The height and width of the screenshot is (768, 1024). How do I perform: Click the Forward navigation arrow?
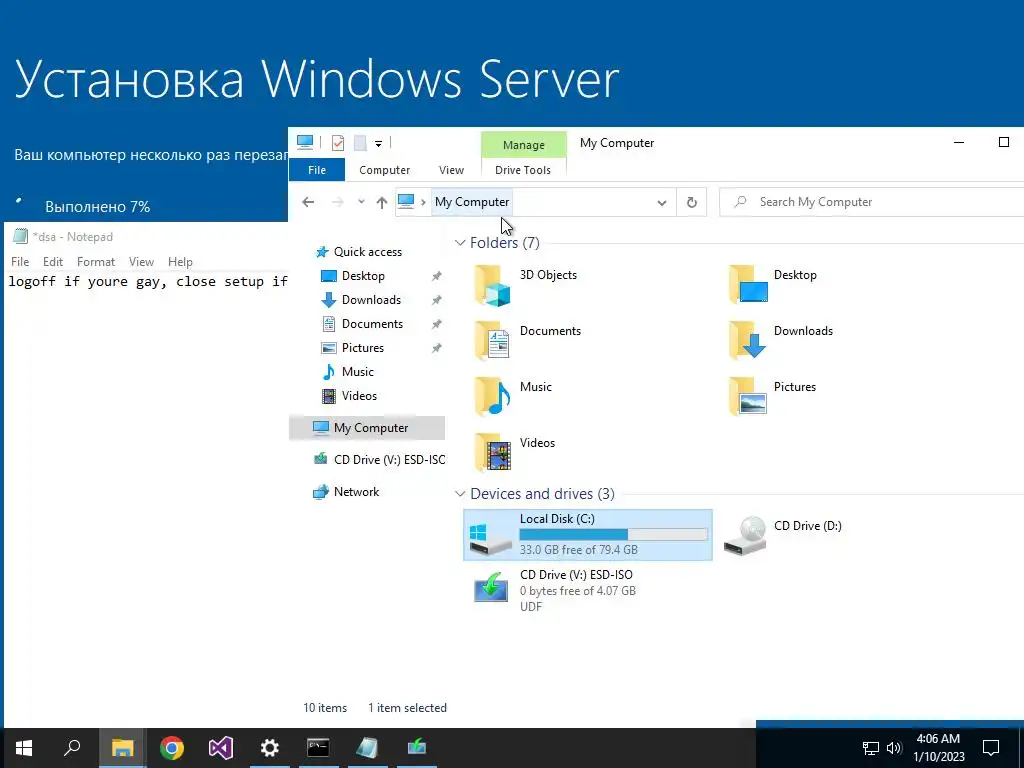pos(337,202)
